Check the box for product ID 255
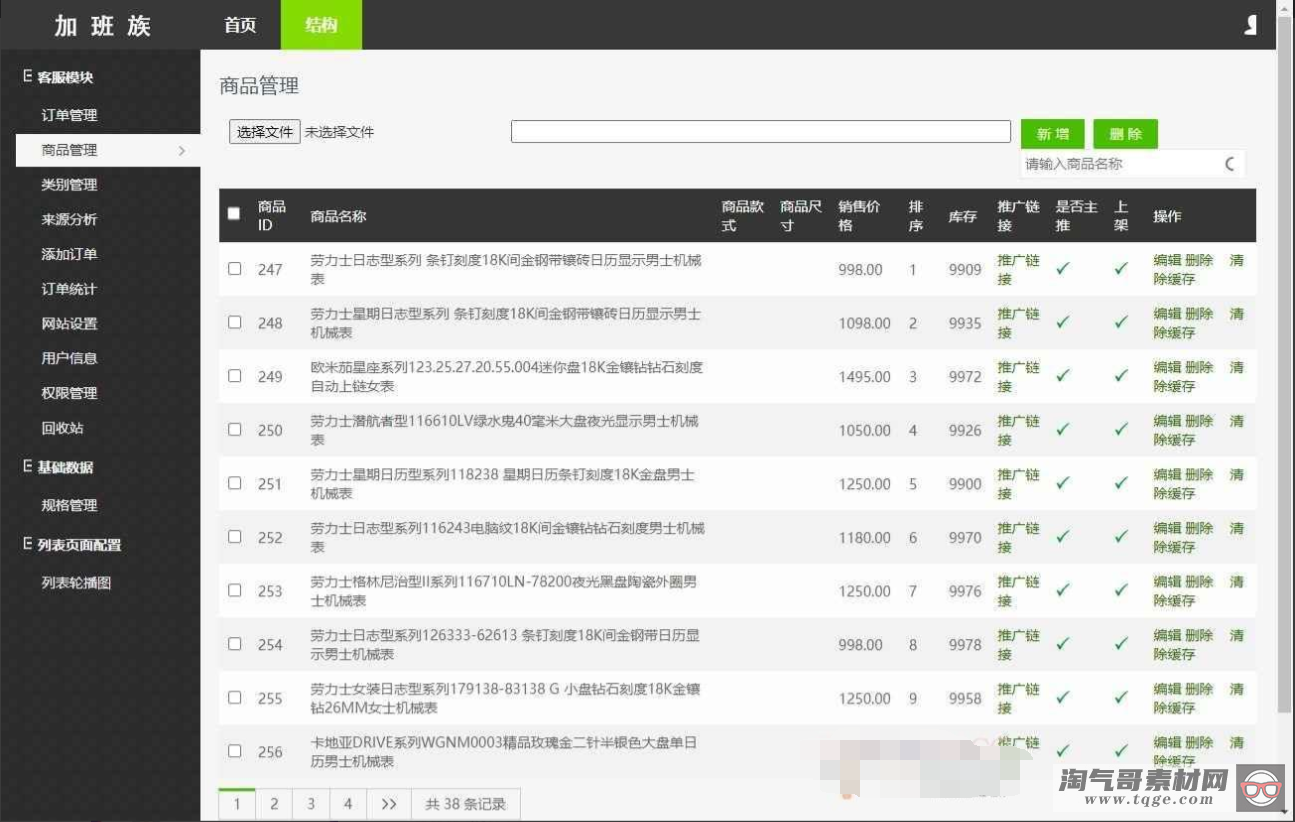 [x=234, y=697]
